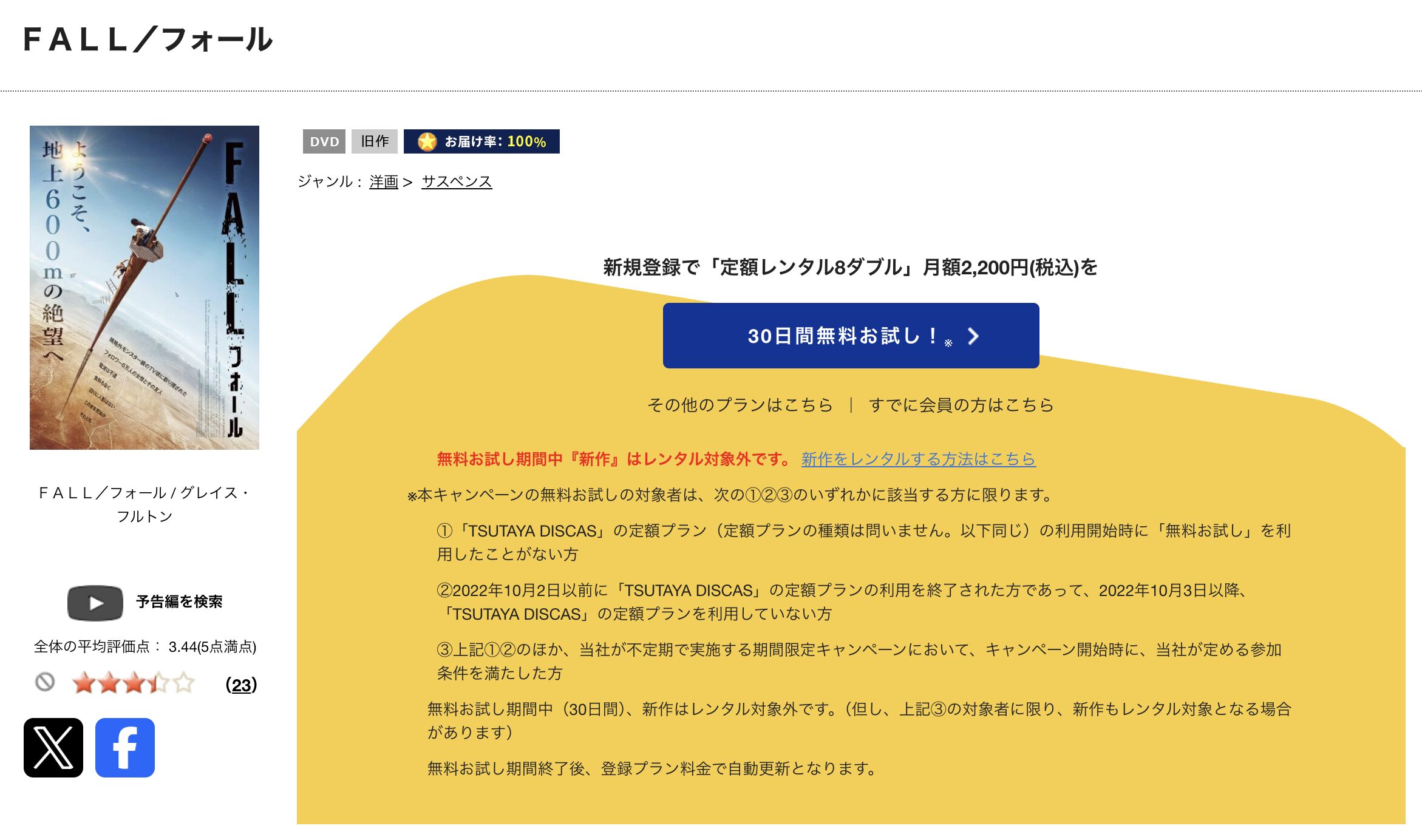1422x840 pixels.
Task: Click 全体の平均評価点 3.44 text
Action: tap(145, 647)
